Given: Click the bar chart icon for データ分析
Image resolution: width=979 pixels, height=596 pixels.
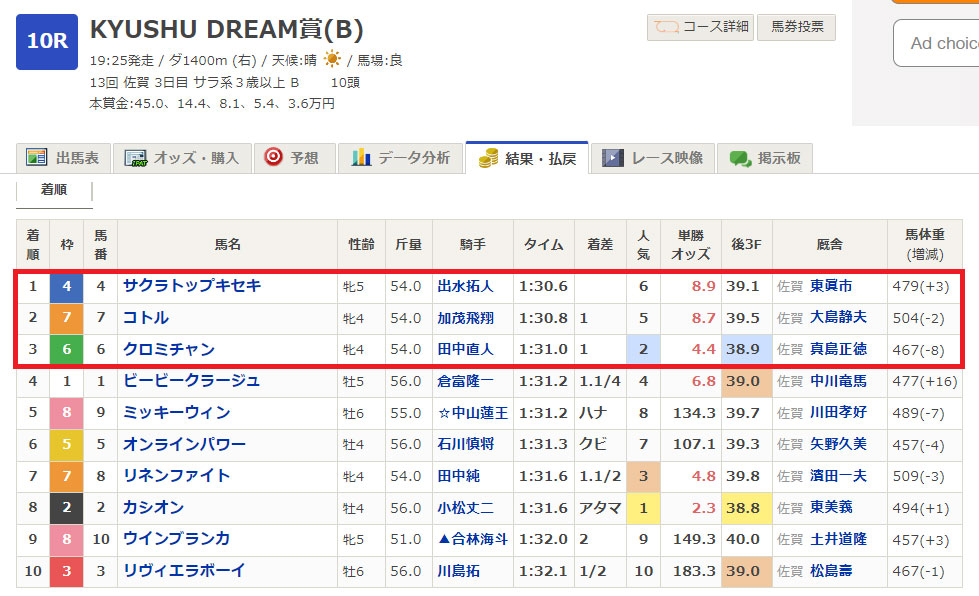Looking at the screenshot, I should [361, 158].
